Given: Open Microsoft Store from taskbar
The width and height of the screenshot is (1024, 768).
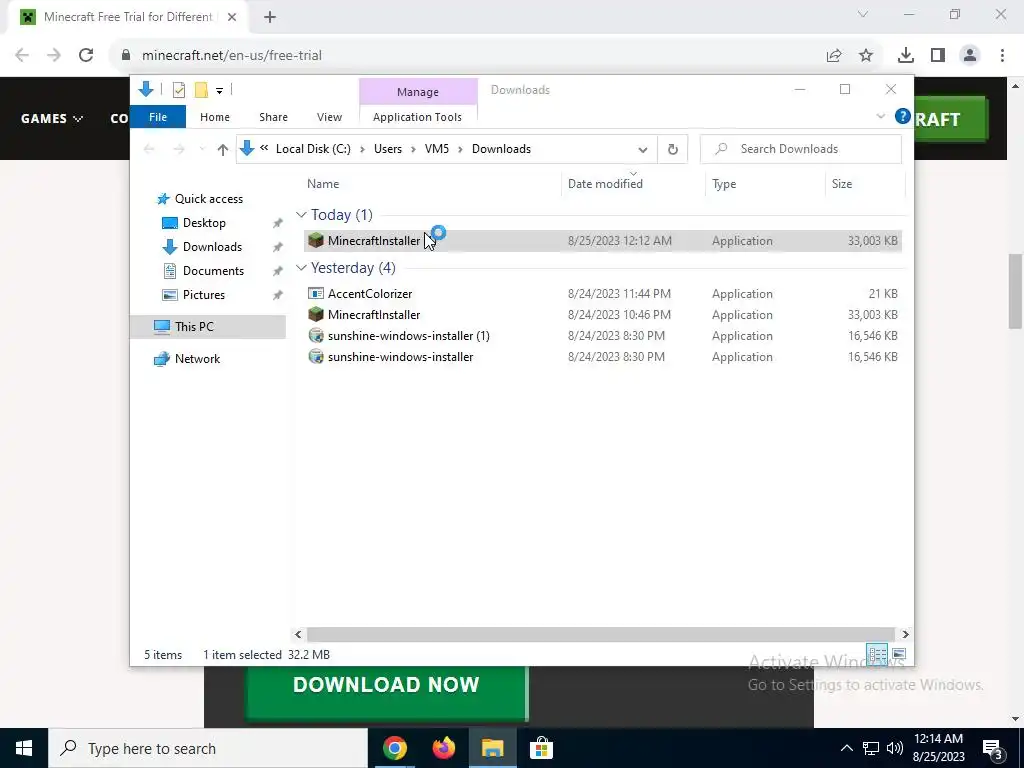Looking at the screenshot, I should click(x=541, y=748).
